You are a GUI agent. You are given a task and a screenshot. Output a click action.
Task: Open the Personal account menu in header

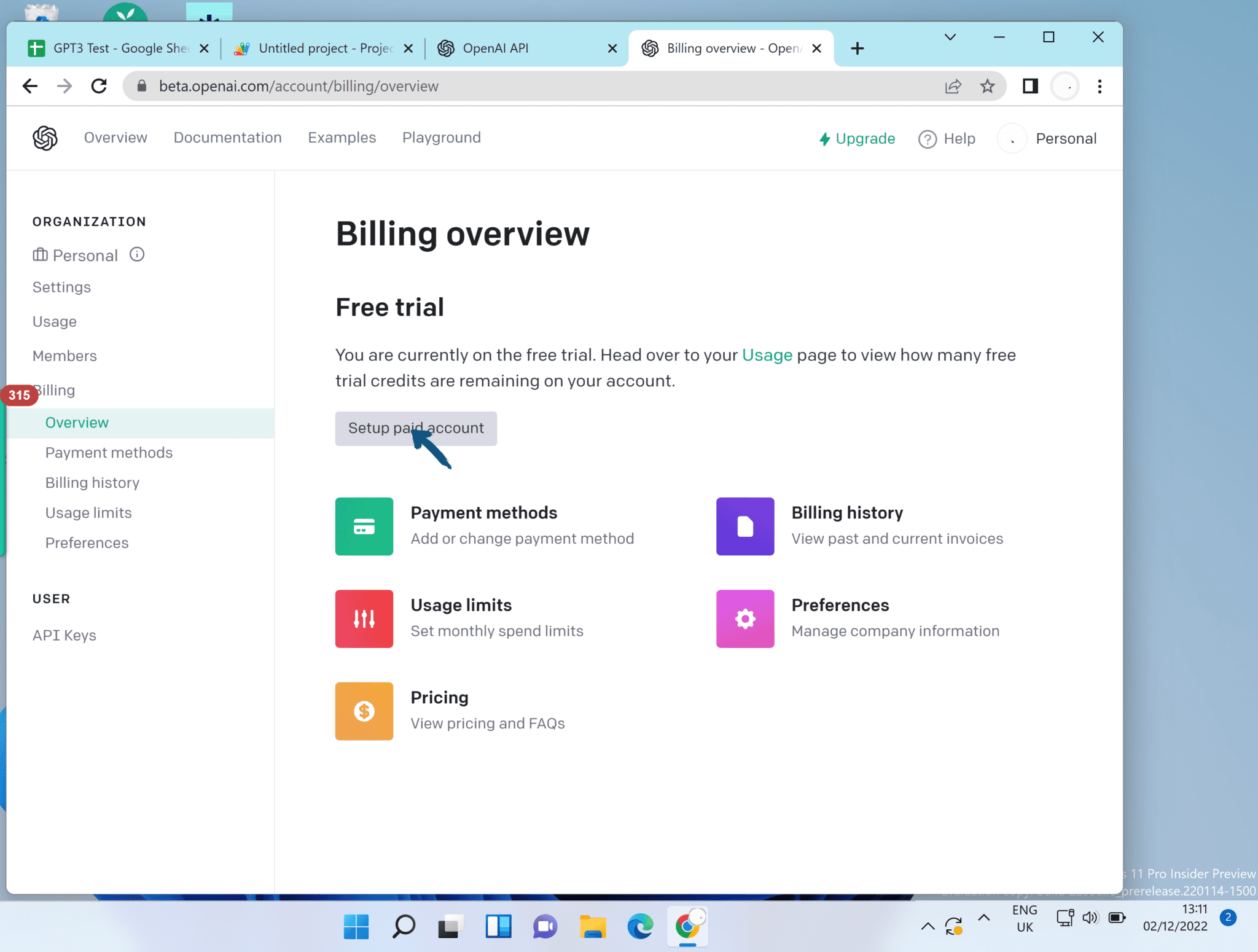(1050, 139)
